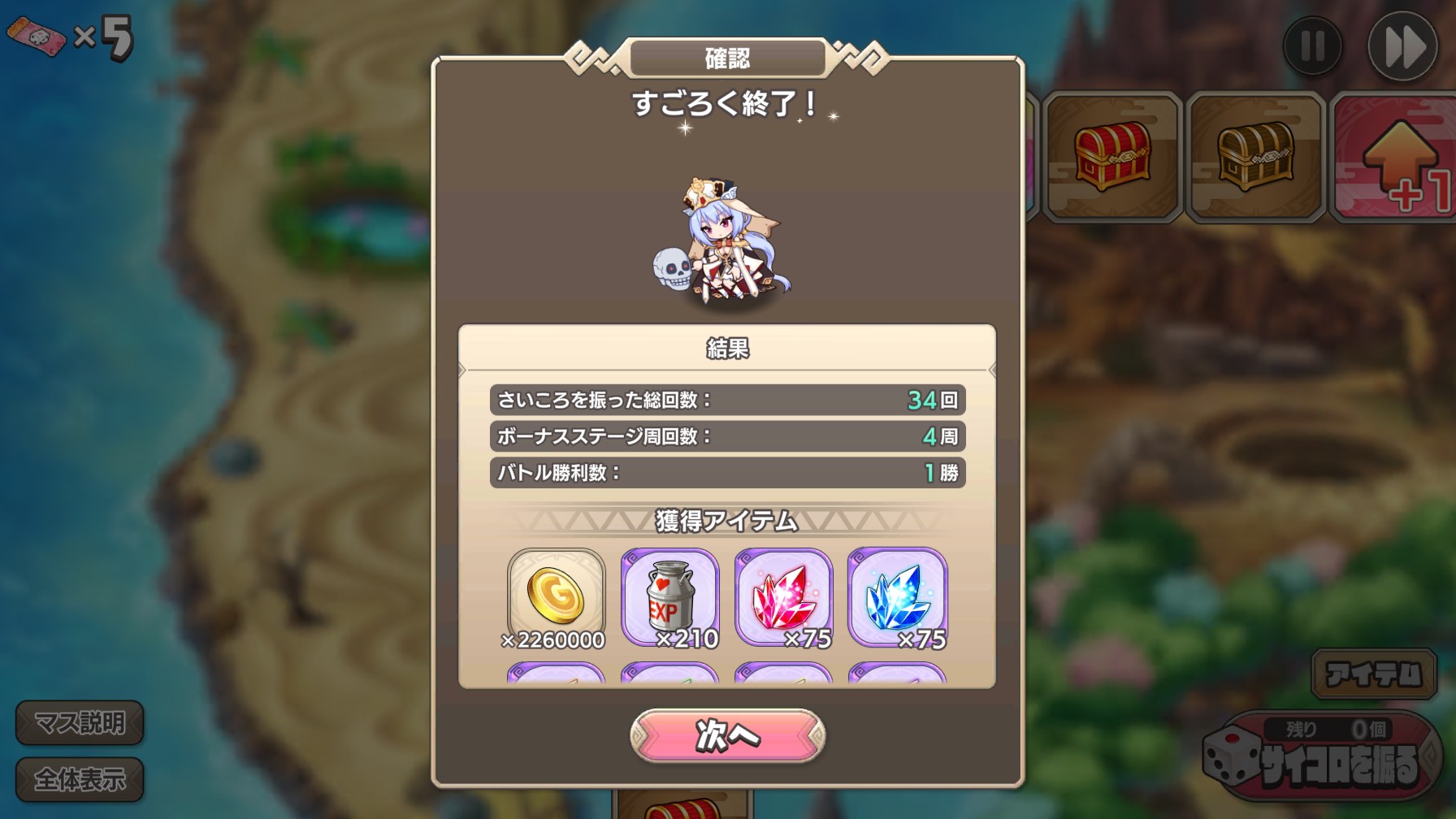1456x819 pixels.
Task: Click the 確認 dialog title
Action: [x=727, y=58]
